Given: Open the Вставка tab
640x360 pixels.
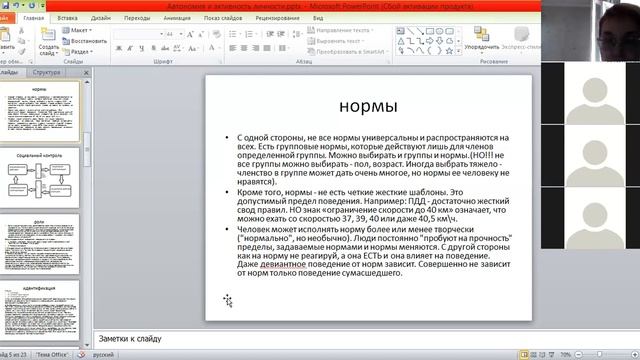Looking at the screenshot, I should point(67,18).
